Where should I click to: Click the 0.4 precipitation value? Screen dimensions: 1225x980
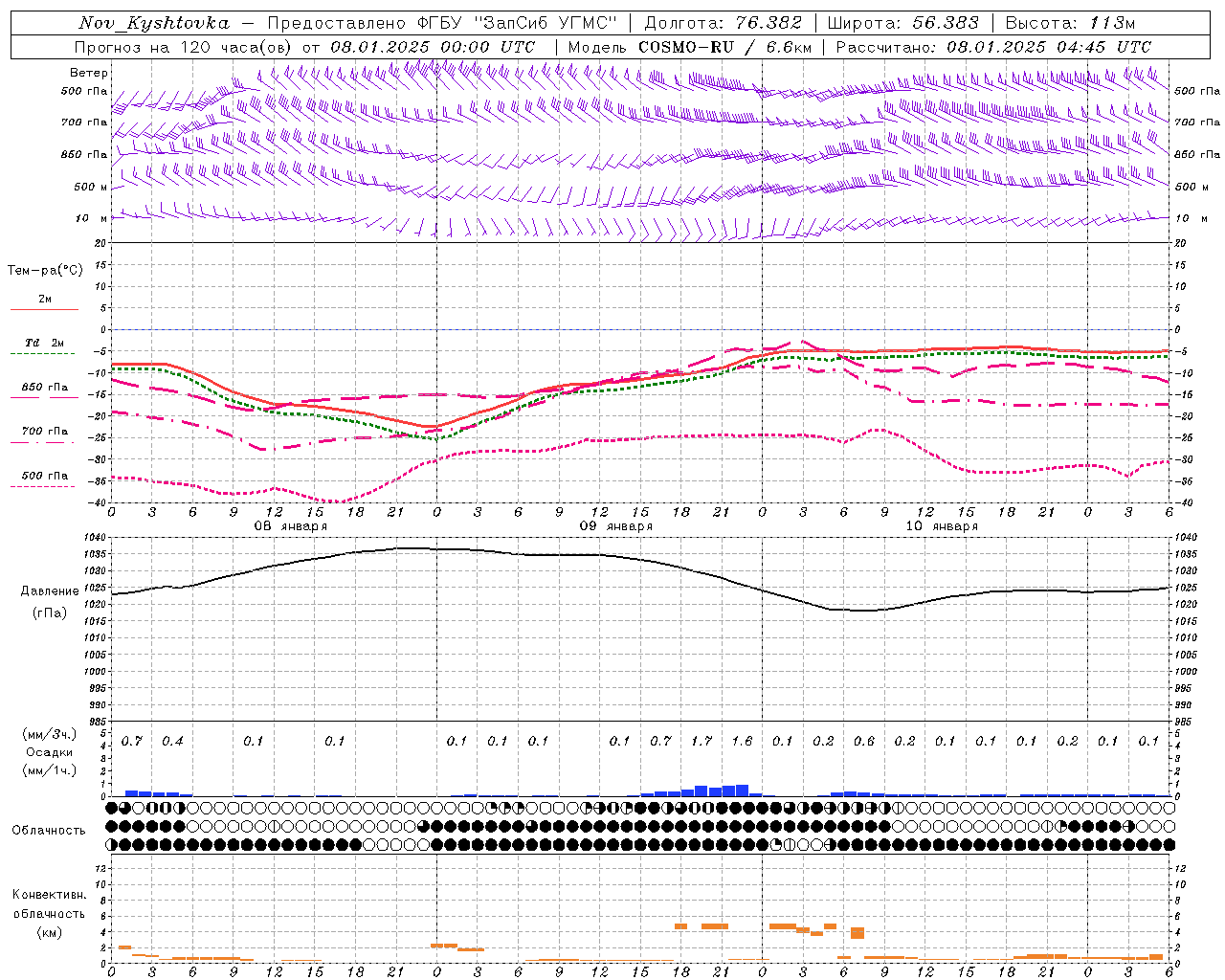172,741
